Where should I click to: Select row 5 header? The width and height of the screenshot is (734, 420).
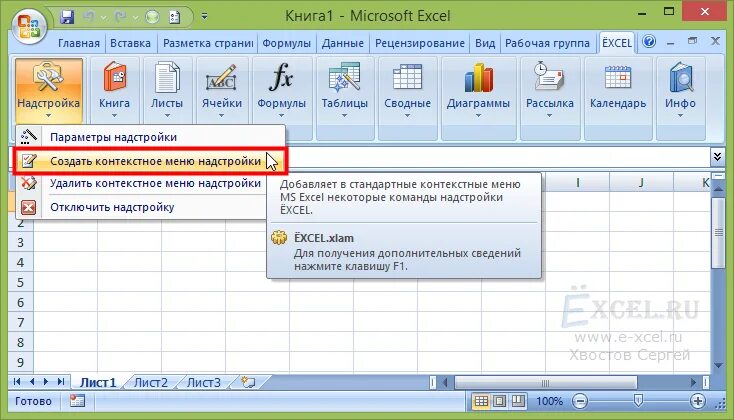pos(20,282)
